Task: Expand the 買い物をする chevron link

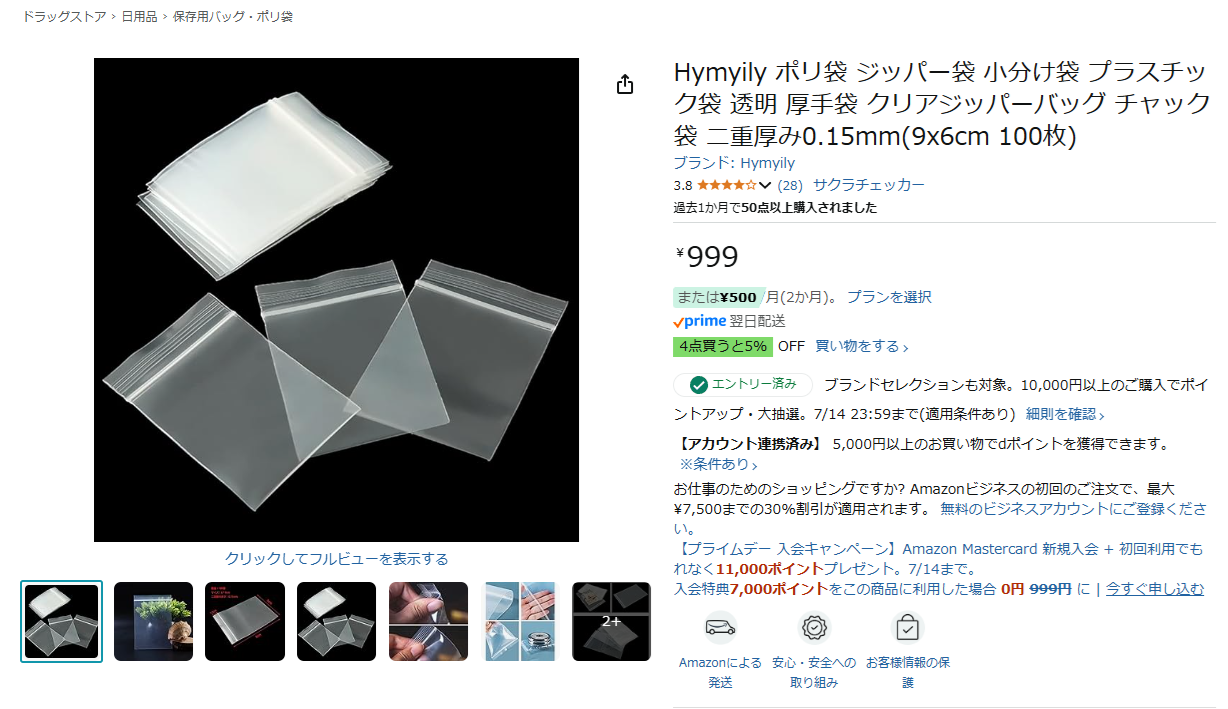Action: 862,347
